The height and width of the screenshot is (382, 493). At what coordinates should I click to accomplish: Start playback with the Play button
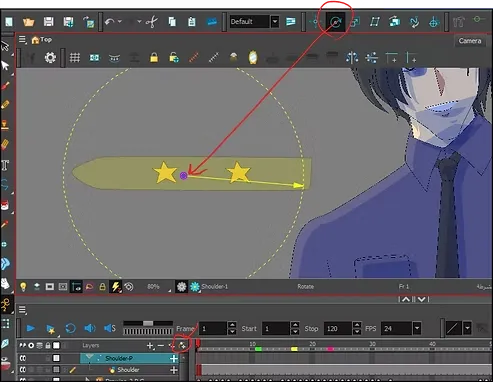click(30, 329)
